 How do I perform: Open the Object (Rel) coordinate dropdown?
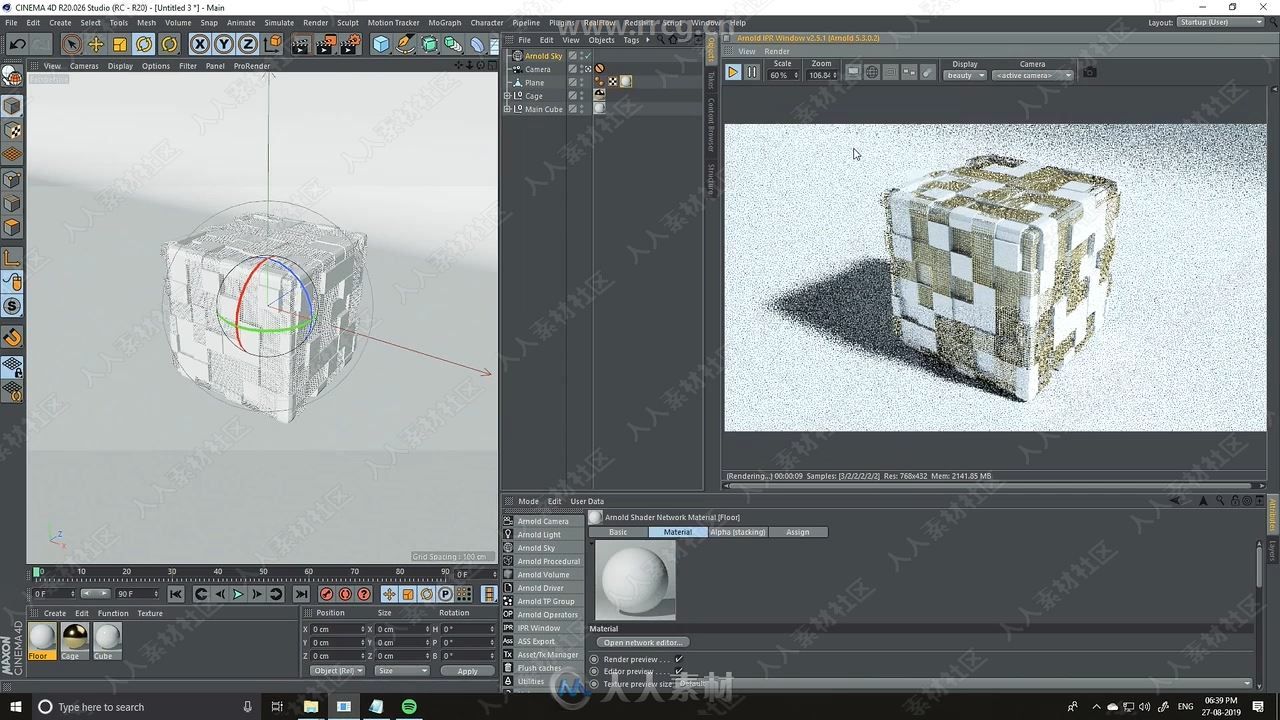tap(337, 671)
